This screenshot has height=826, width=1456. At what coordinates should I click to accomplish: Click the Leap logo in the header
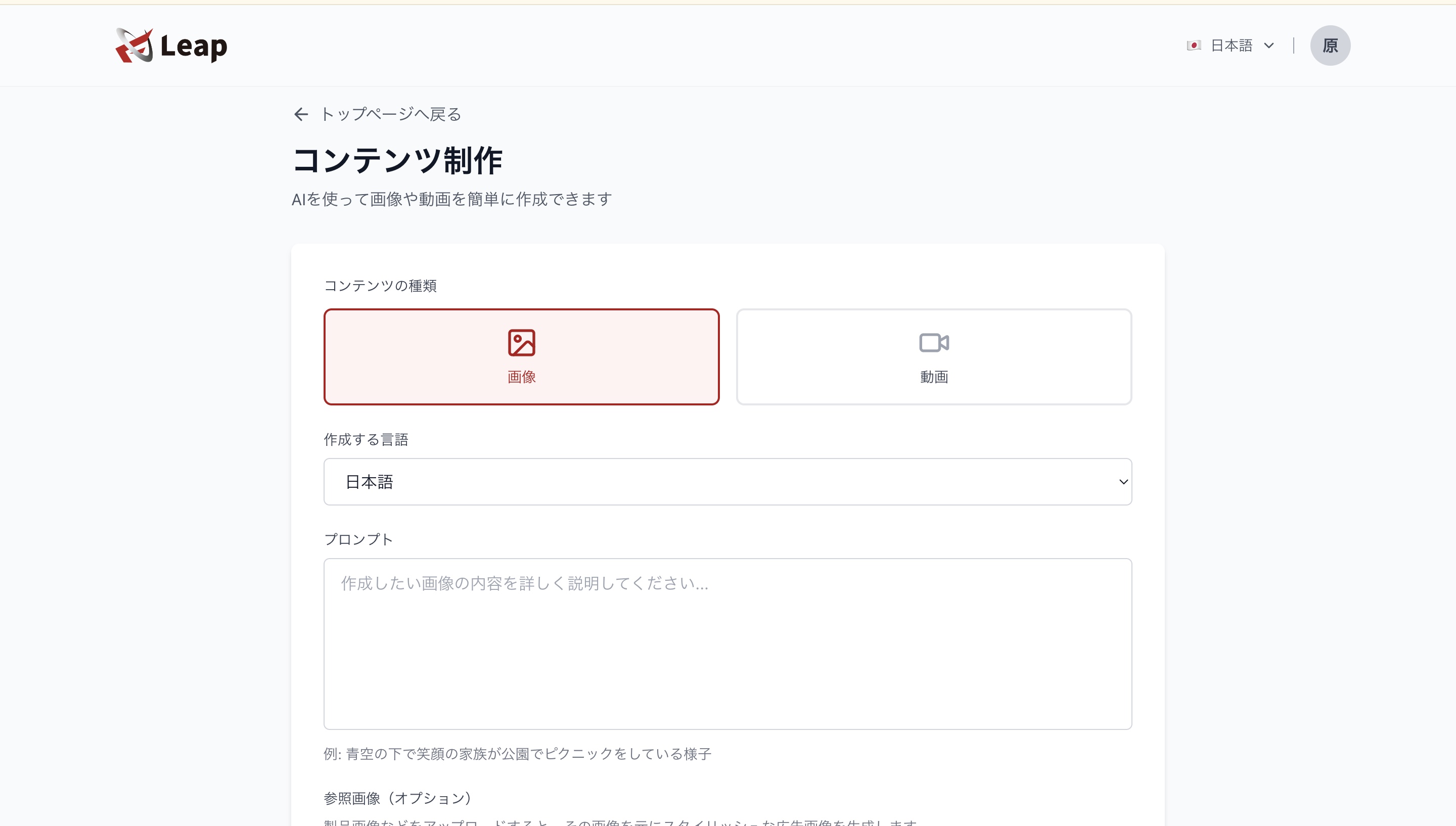(x=170, y=45)
